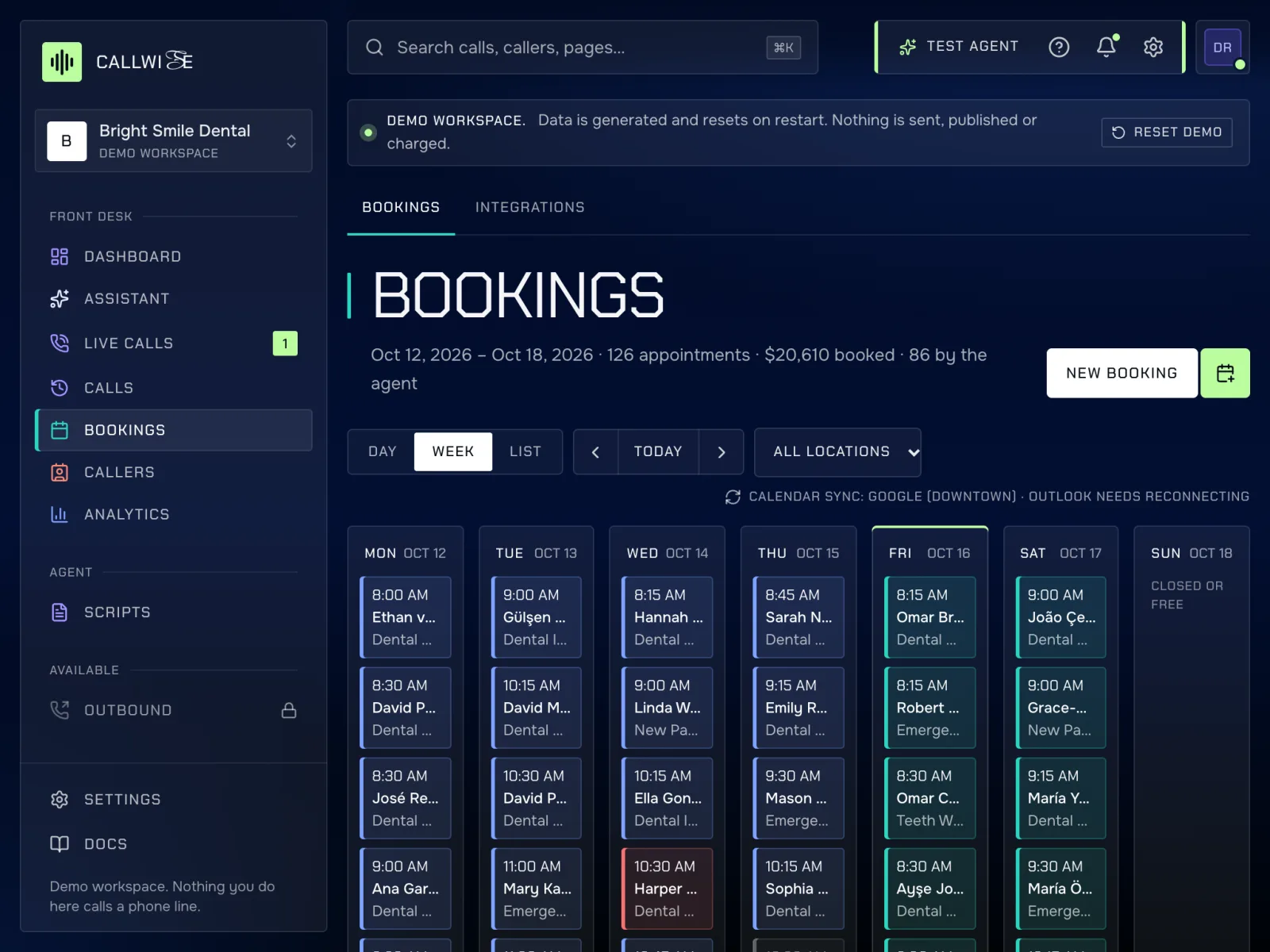Open Dashboard in the sidebar

tap(173, 256)
